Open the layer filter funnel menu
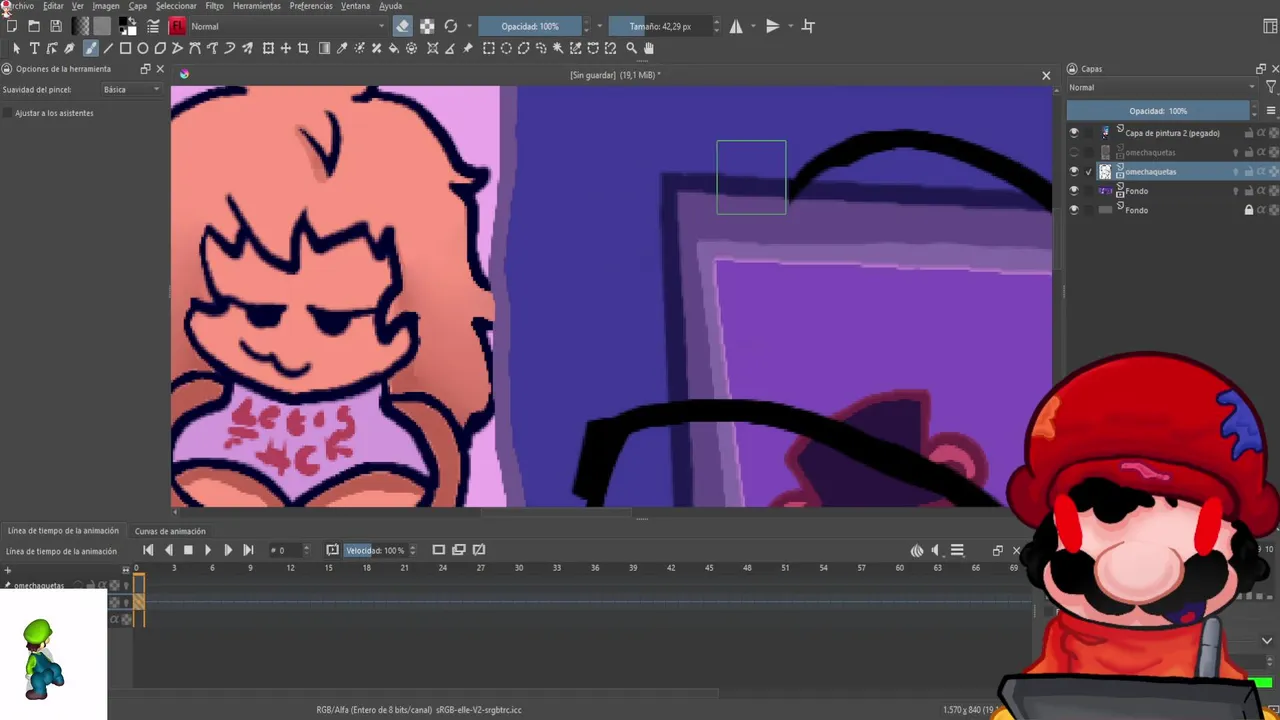The width and height of the screenshot is (1280, 720). [x=1271, y=88]
